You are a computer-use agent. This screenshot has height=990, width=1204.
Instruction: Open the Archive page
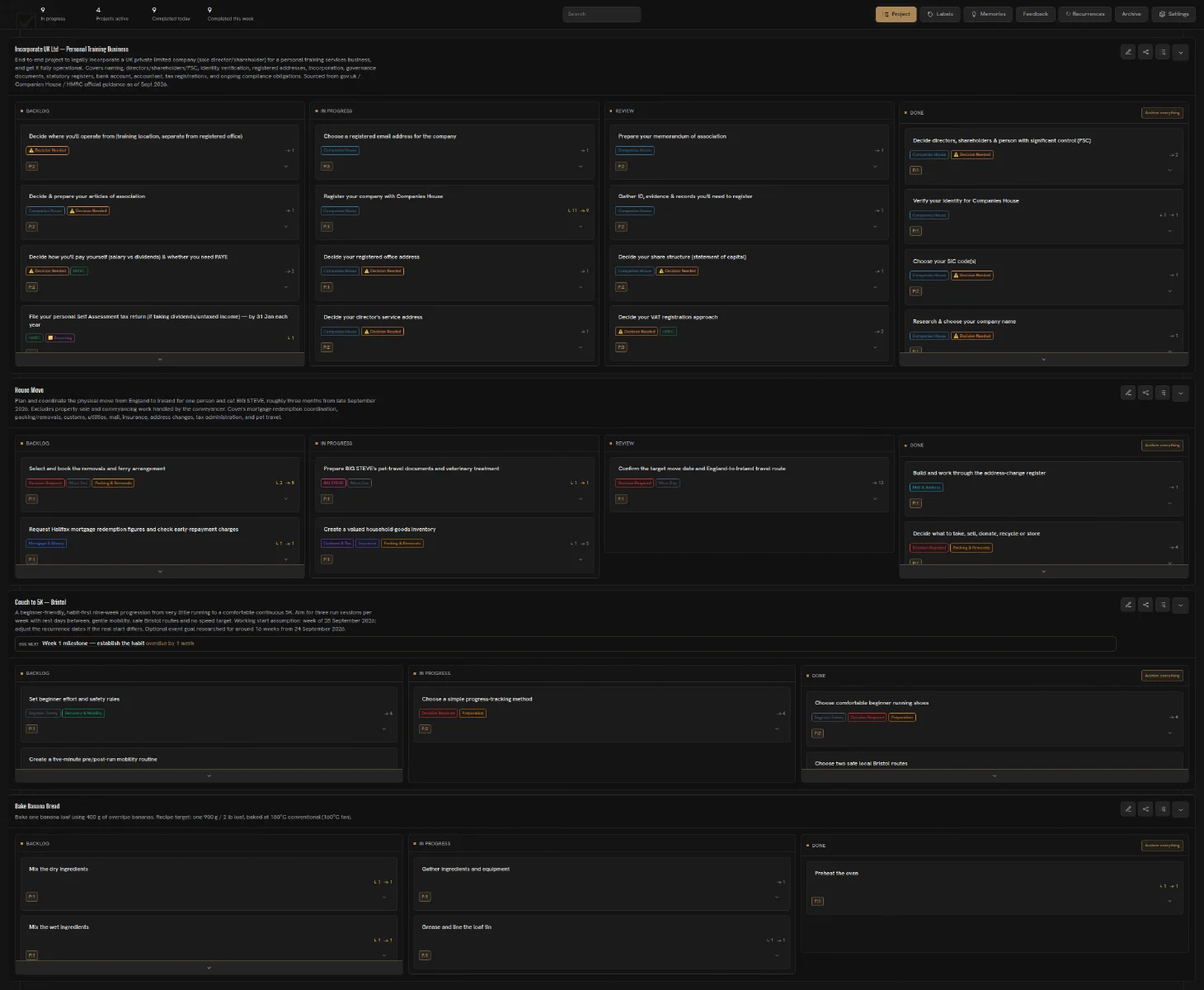(1131, 14)
